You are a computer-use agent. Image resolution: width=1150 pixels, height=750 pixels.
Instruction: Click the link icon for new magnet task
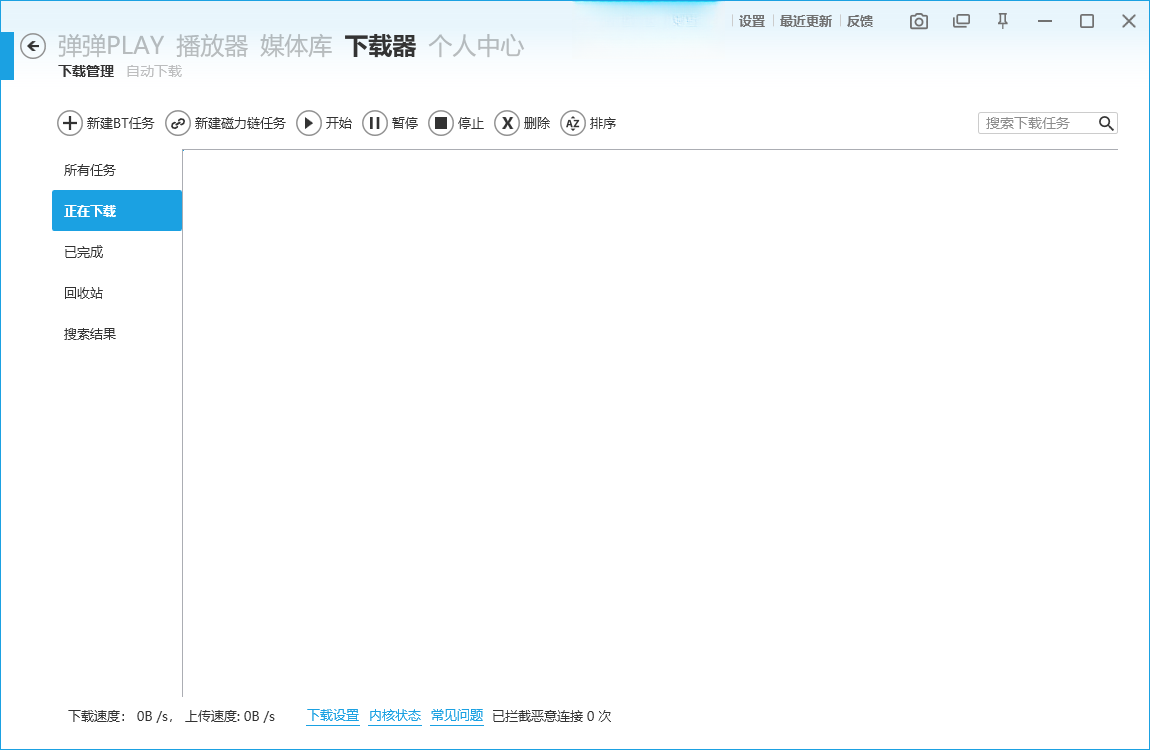(177, 123)
